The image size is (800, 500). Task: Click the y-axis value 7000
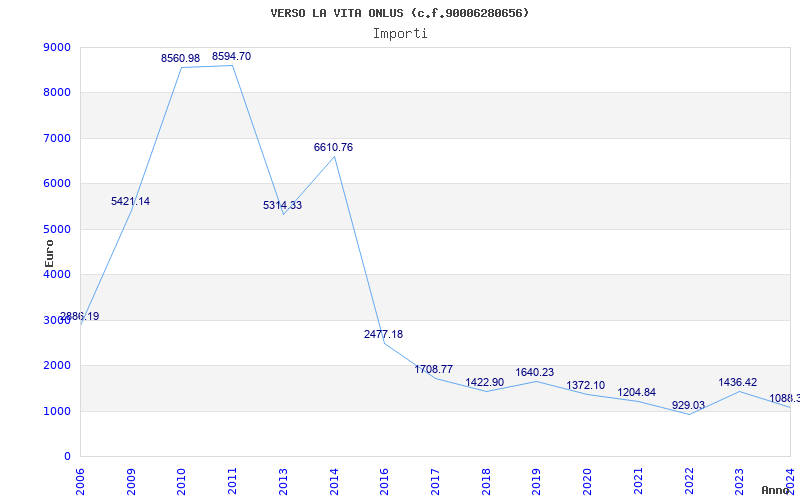57,138
